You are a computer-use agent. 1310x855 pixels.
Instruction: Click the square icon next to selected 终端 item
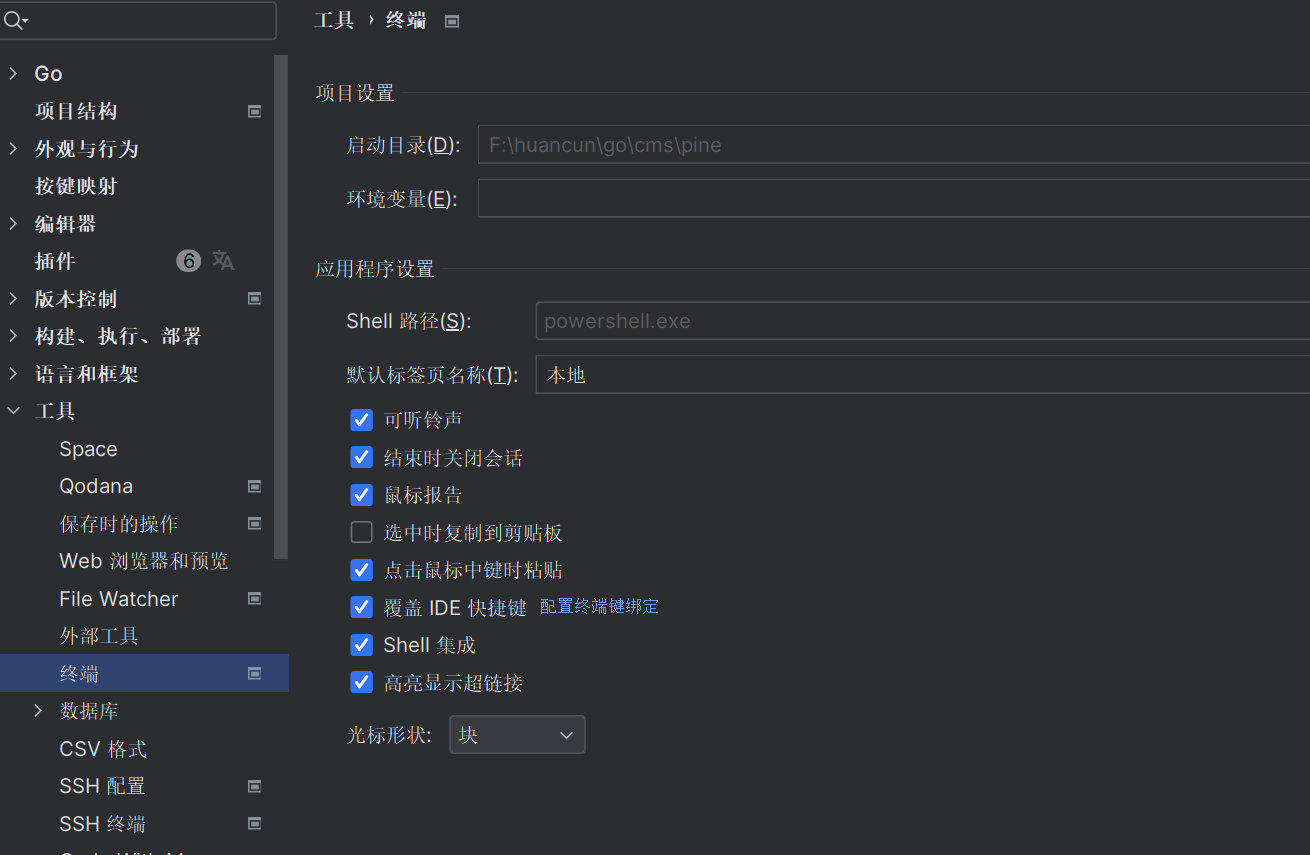point(254,673)
